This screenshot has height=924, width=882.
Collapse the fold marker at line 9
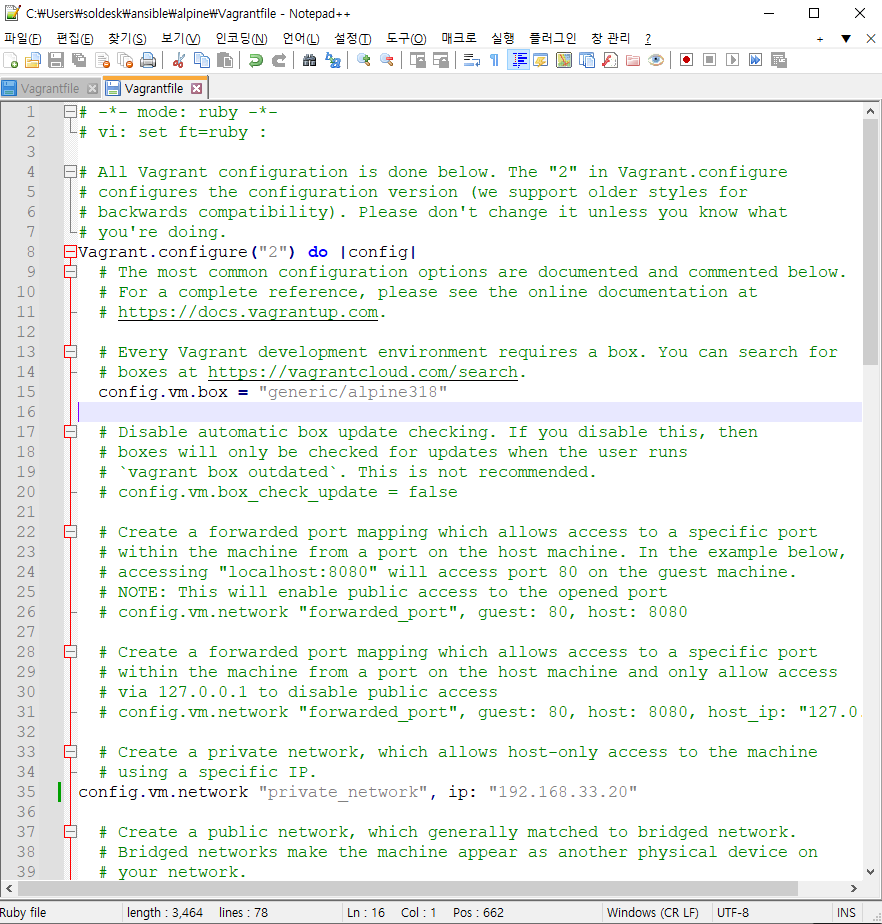(70, 272)
